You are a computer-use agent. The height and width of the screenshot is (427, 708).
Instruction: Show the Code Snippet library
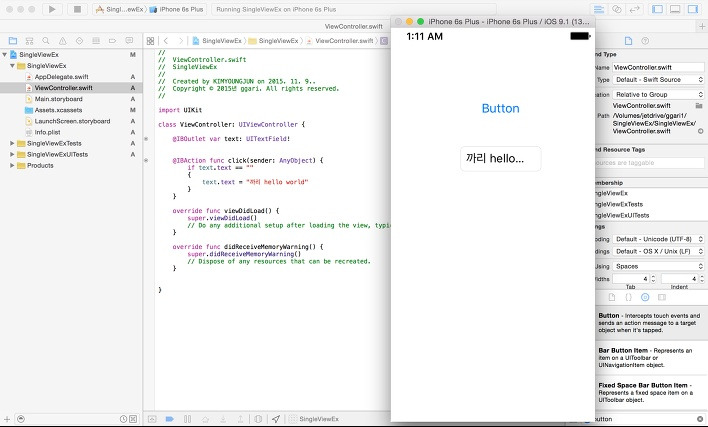point(629,297)
